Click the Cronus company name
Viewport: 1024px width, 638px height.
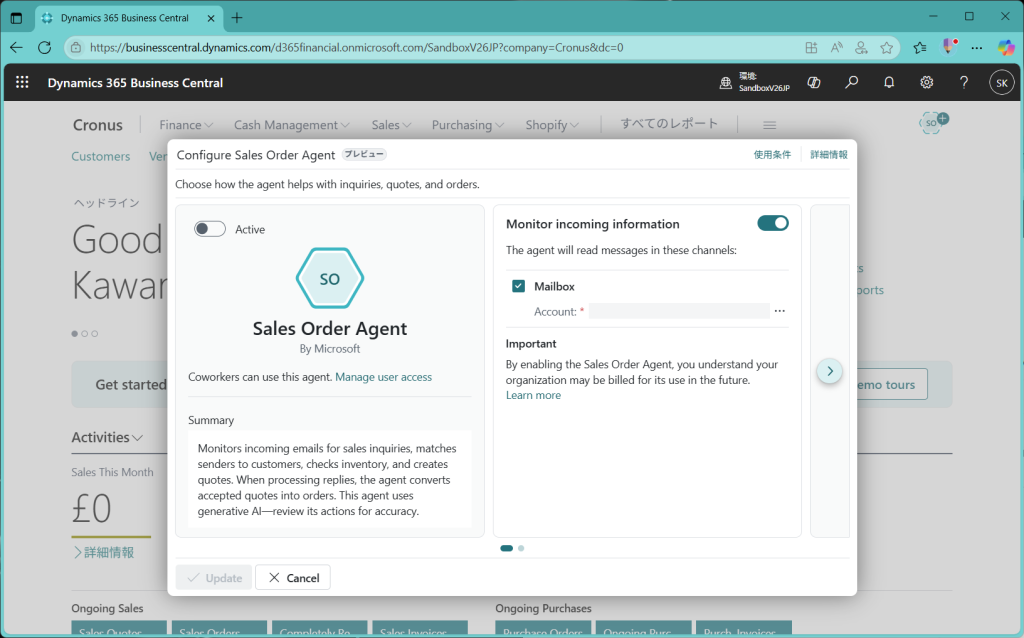[98, 125]
